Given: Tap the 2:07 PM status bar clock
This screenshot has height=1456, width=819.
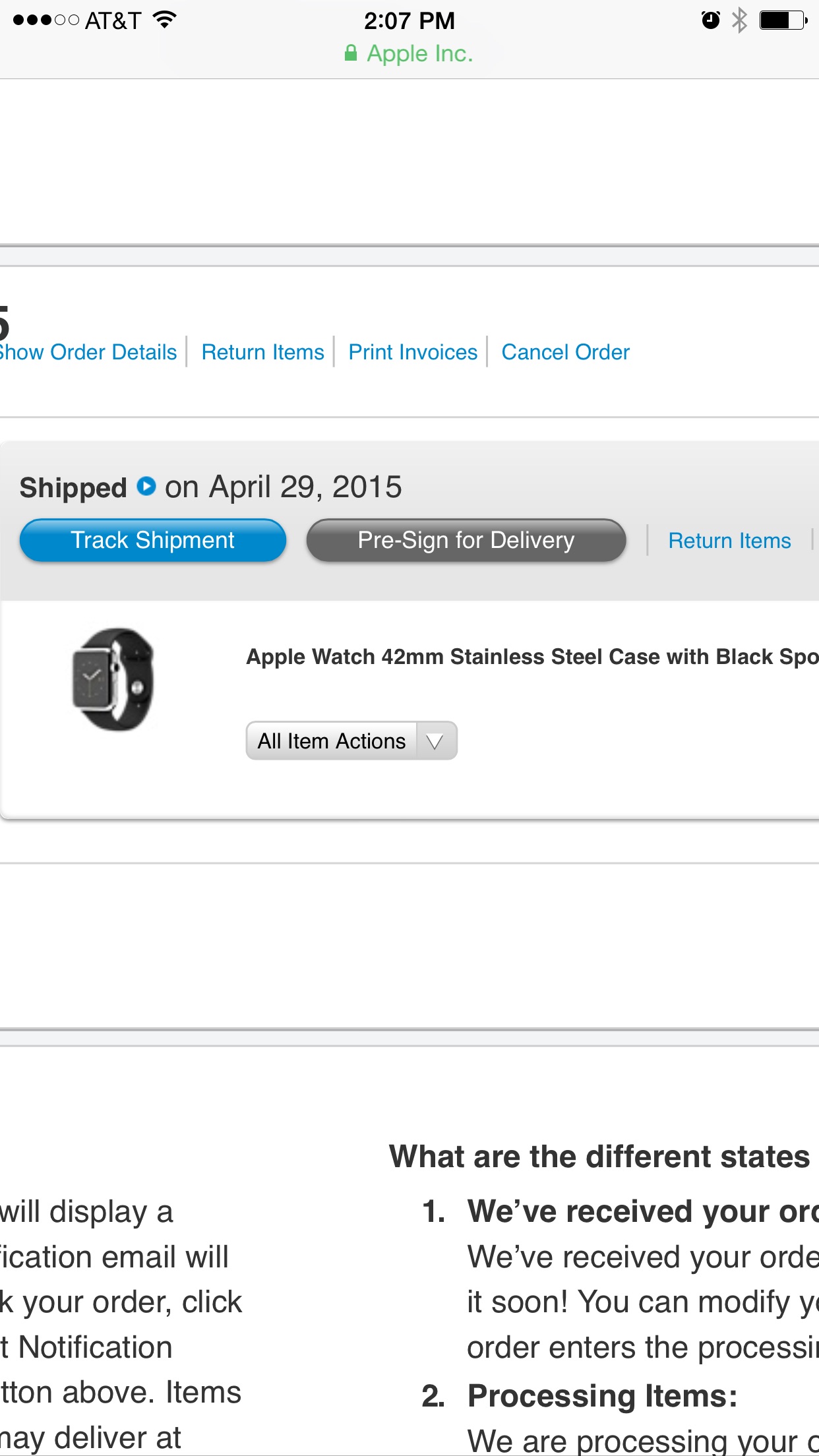Looking at the screenshot, I should click(x=409, y=20).
